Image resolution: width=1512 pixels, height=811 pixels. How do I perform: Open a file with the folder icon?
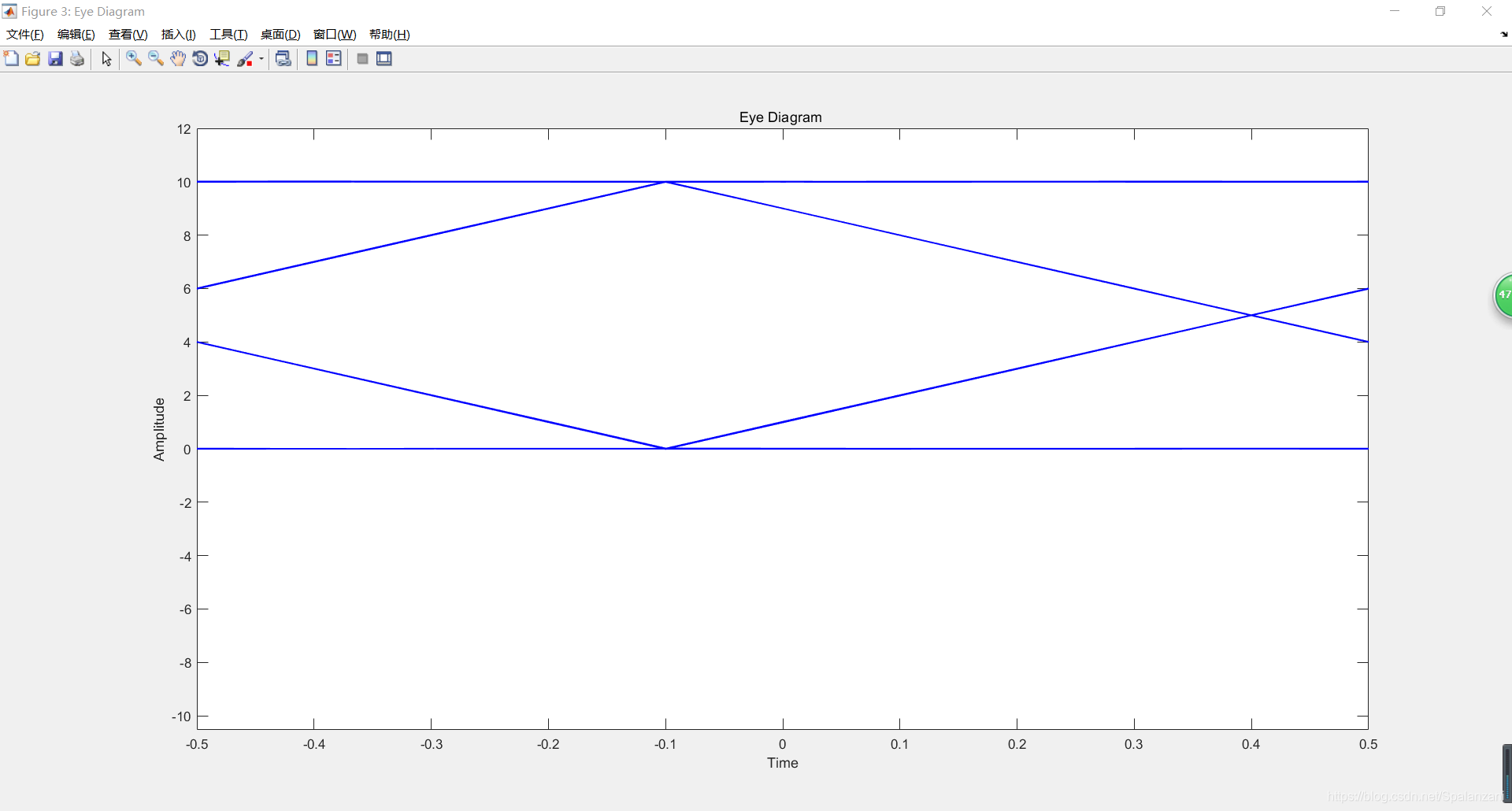tap(33, 59)
